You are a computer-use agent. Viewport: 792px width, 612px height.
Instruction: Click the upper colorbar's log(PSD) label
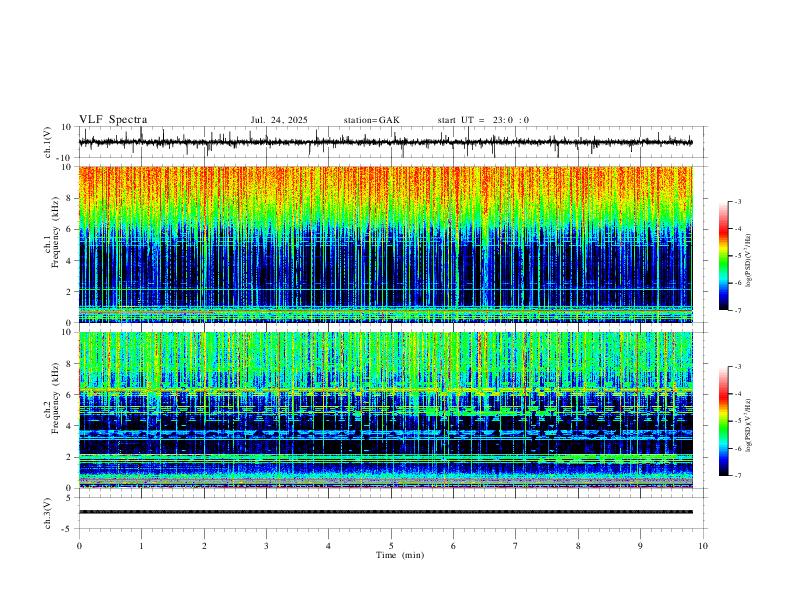pyautogui.click(x=748, y=261)
